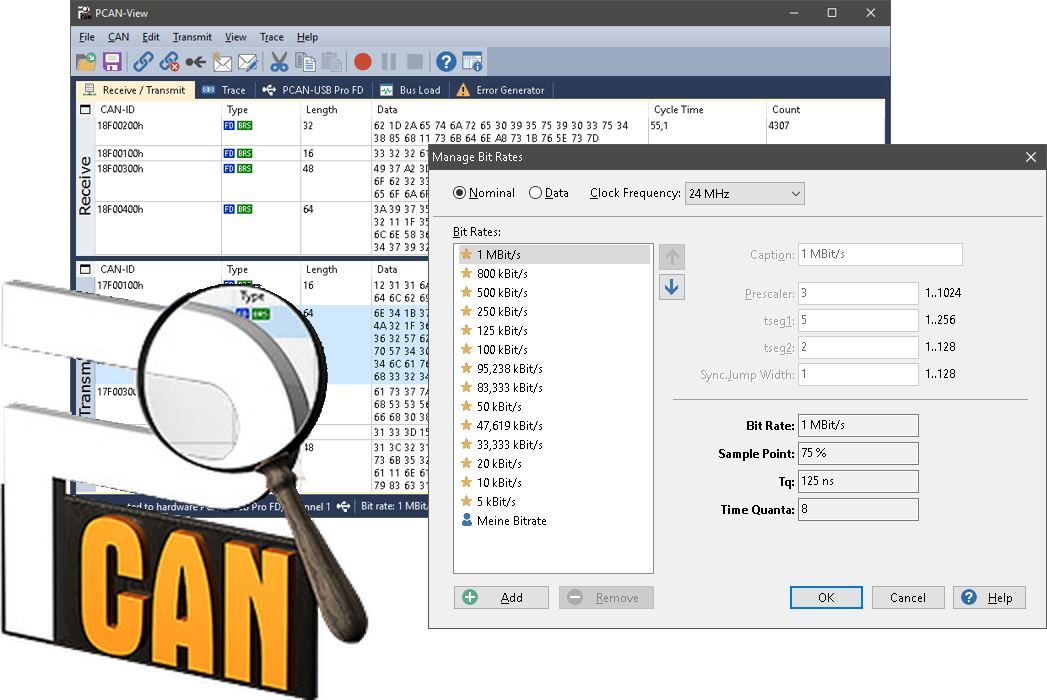Screen dimensions: 1047x700
Task: Switch to the PCAN-USB Pro FD tab
Action: tap(313, 90)
